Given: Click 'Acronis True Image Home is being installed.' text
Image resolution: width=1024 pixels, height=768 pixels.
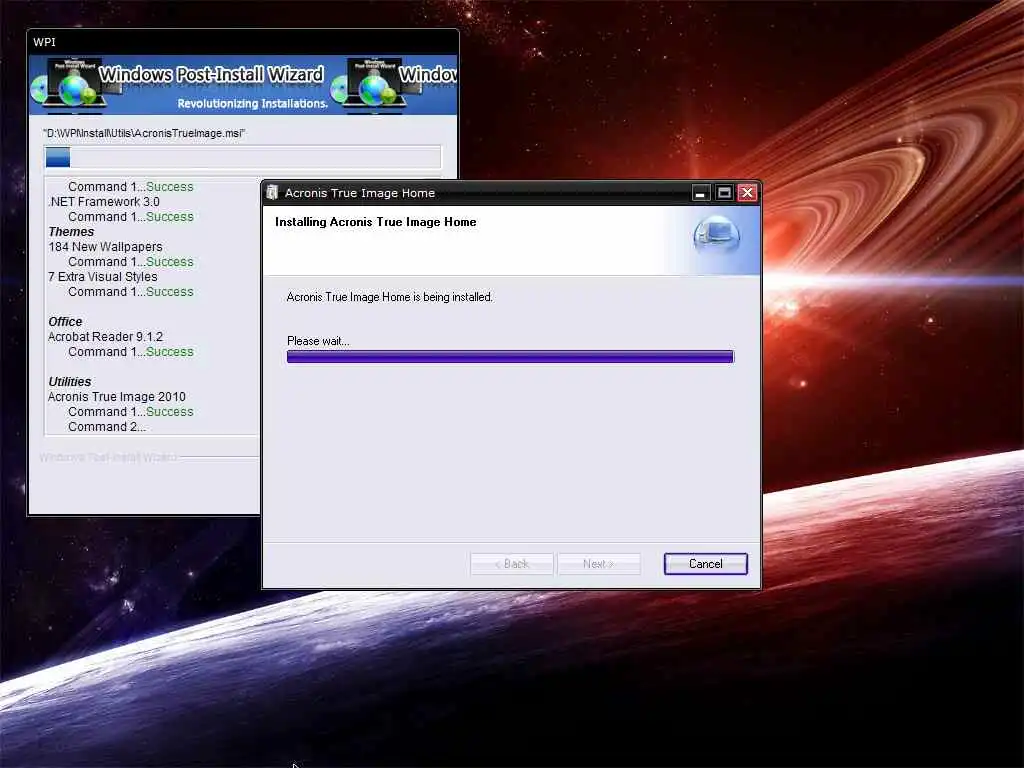Looking at the screenshot, I should 390,297.
